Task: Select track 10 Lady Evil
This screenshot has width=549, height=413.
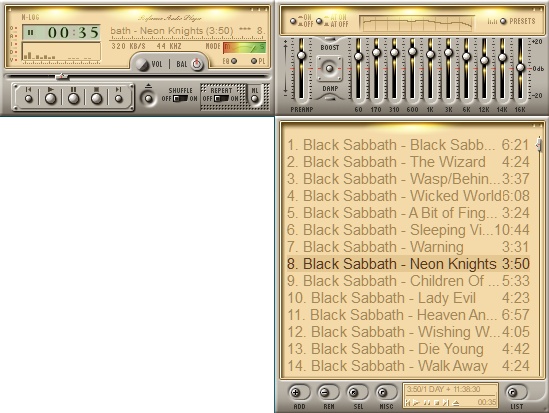Action: pos(408,298)
